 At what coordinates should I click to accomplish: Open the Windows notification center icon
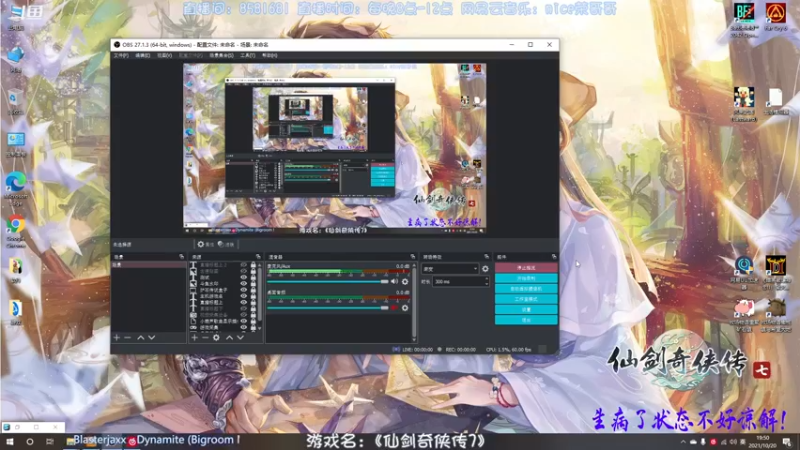787,442
